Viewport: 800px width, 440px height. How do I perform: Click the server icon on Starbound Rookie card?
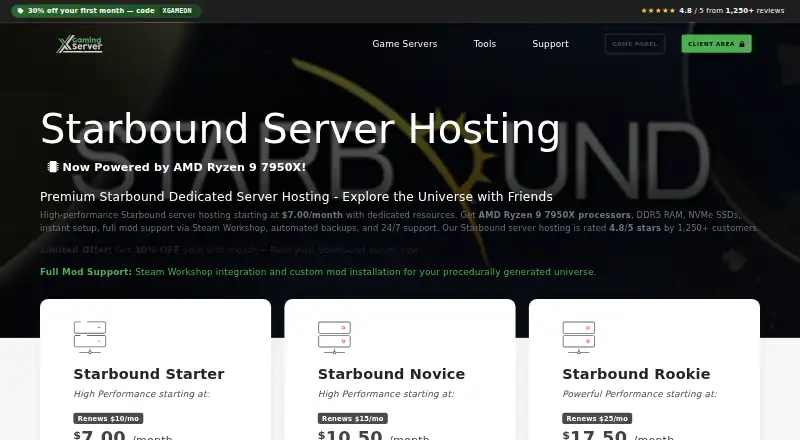(x=579, y=337)
